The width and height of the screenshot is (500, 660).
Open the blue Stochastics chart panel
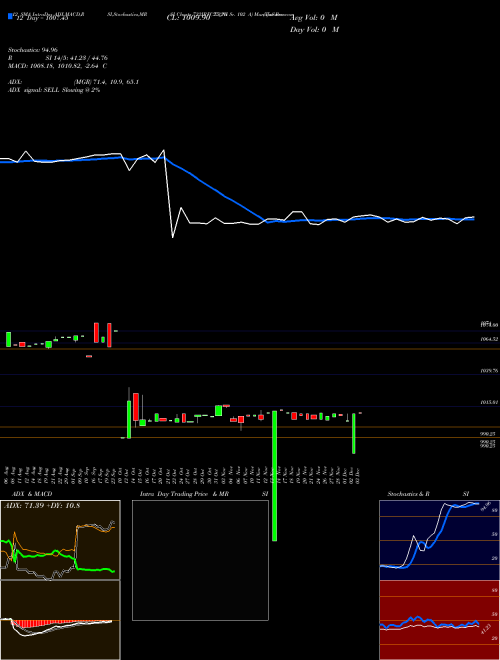439,540
